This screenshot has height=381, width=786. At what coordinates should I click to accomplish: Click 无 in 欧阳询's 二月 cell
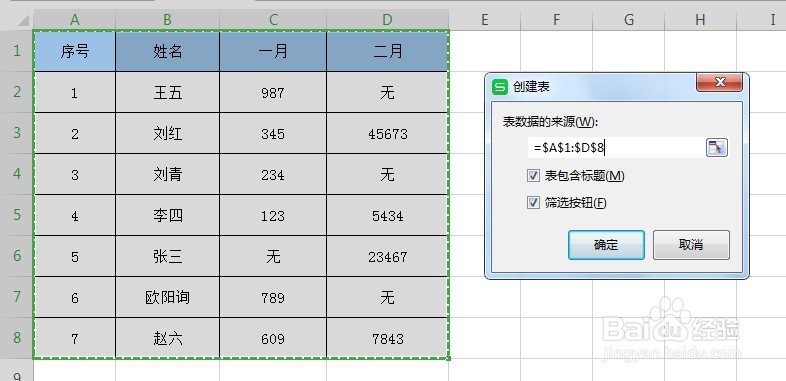click(x=387, y=297)
